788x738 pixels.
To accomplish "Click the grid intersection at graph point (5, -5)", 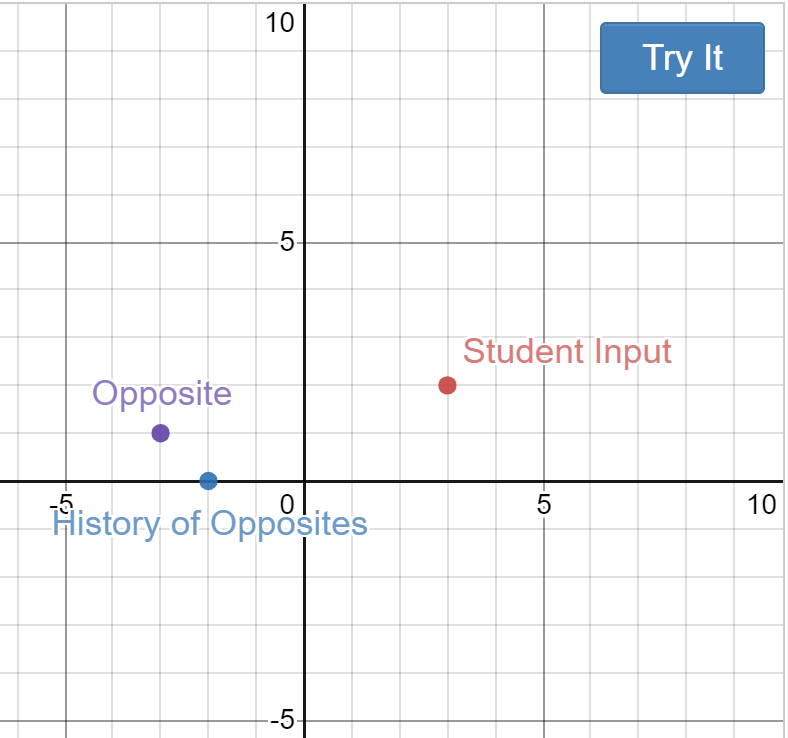I will pos(543,720).
